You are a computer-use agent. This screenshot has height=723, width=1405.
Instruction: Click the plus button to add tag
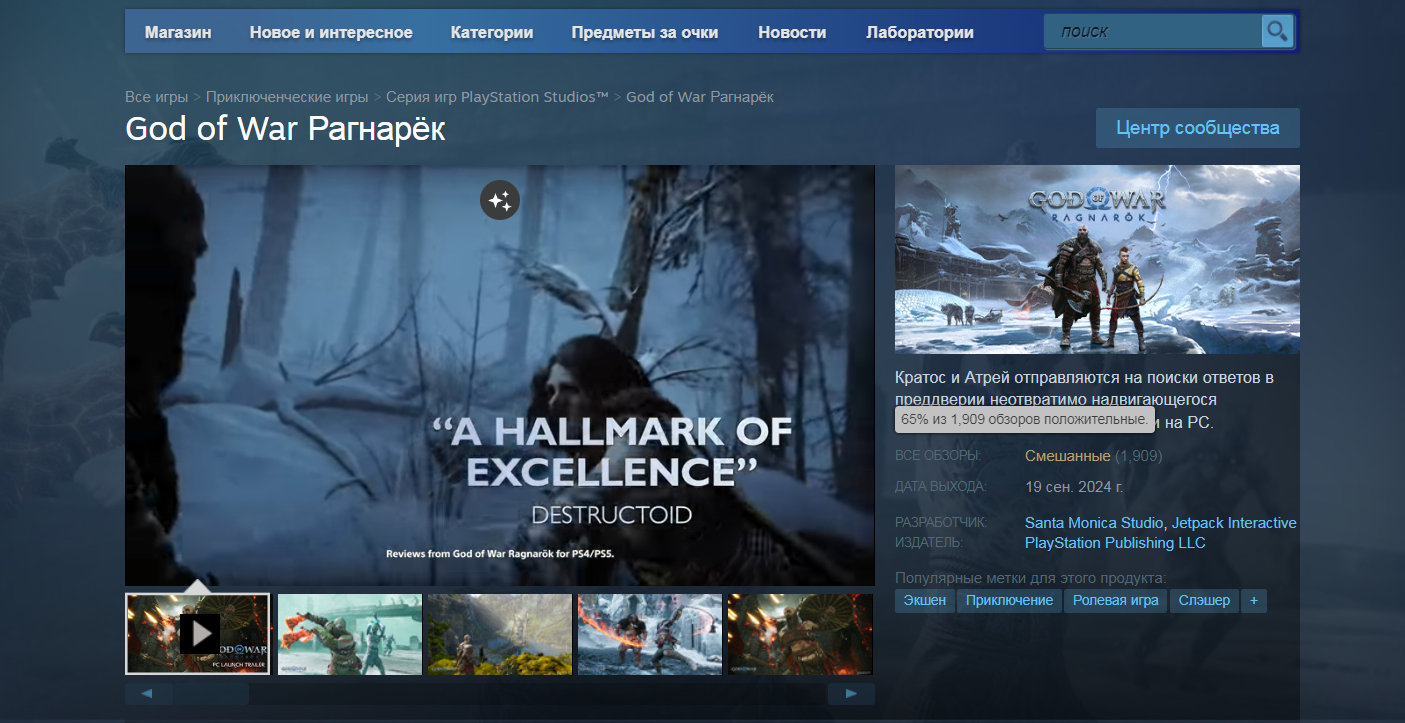[1253, 600]
